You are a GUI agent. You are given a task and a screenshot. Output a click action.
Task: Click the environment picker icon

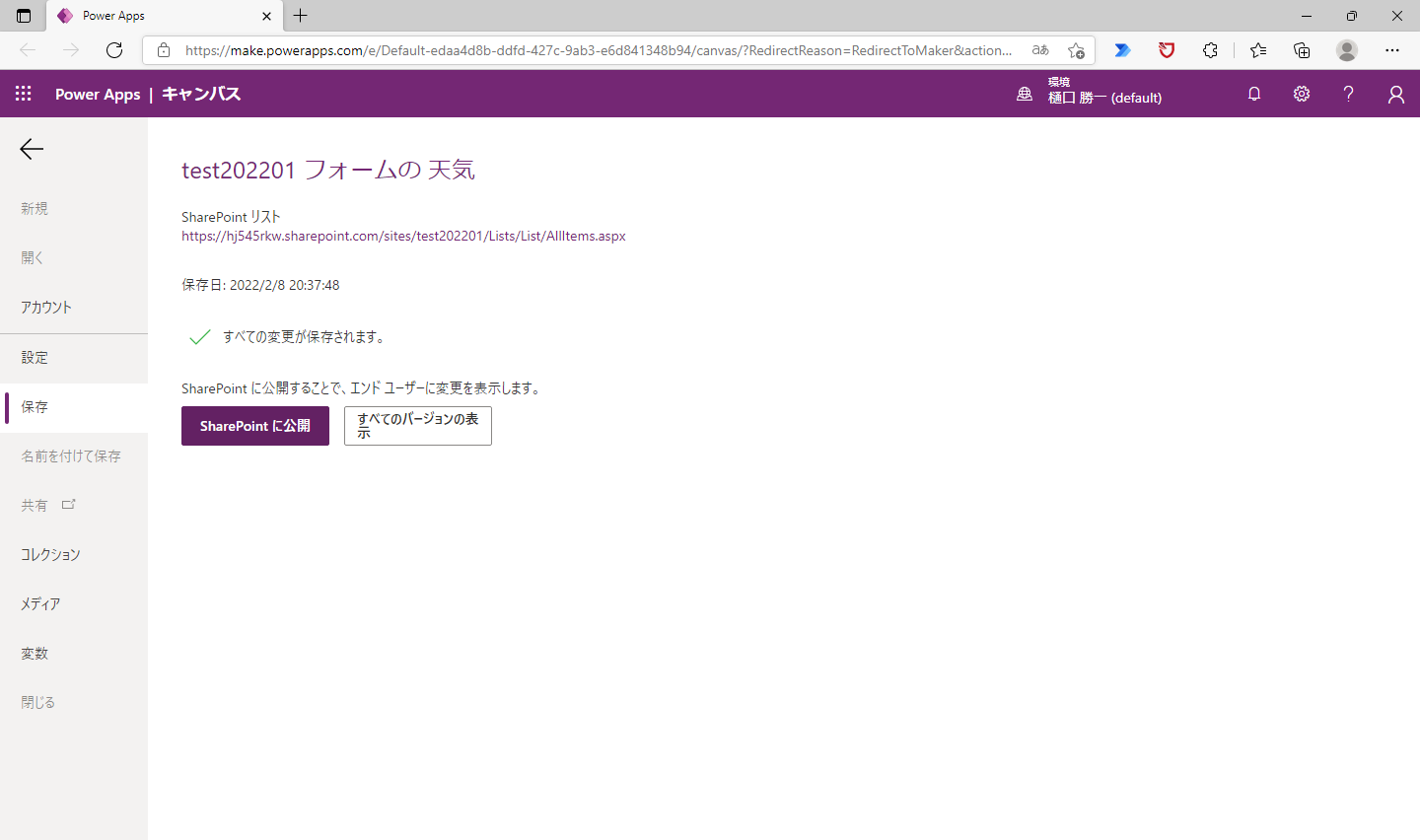(1025, 94)
